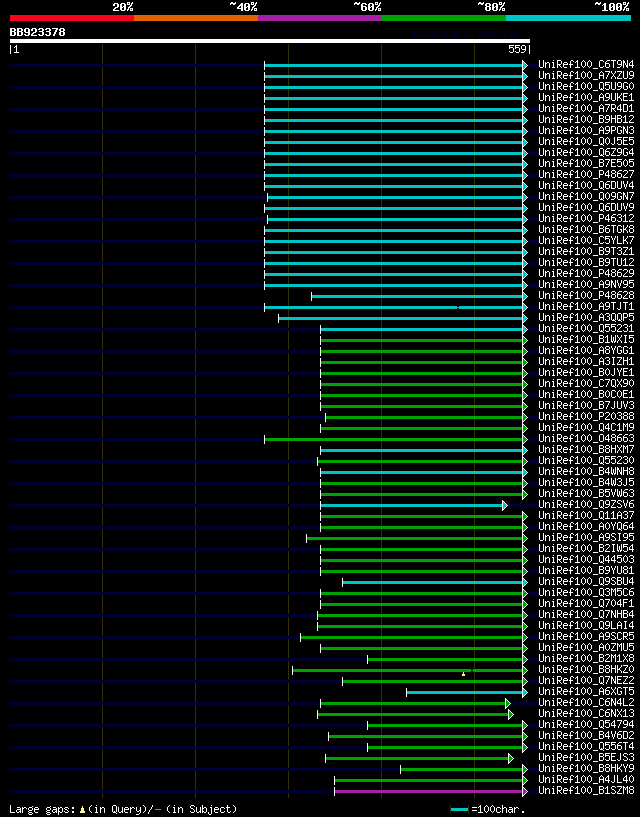The height and width of the screenshot is (817, 640).
Task: Click the purple ~60% identity legend bar
Action: coord(320,18)
